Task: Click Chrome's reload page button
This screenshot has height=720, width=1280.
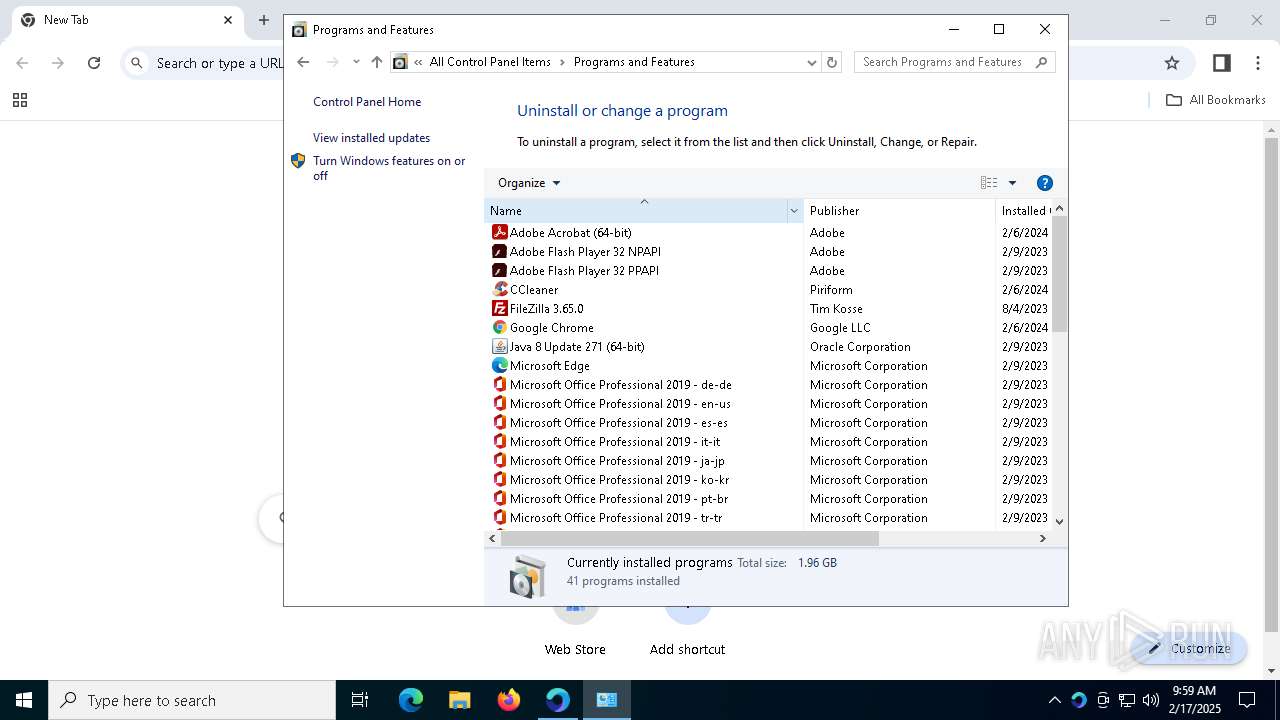Action: click(x=94, y=63)
